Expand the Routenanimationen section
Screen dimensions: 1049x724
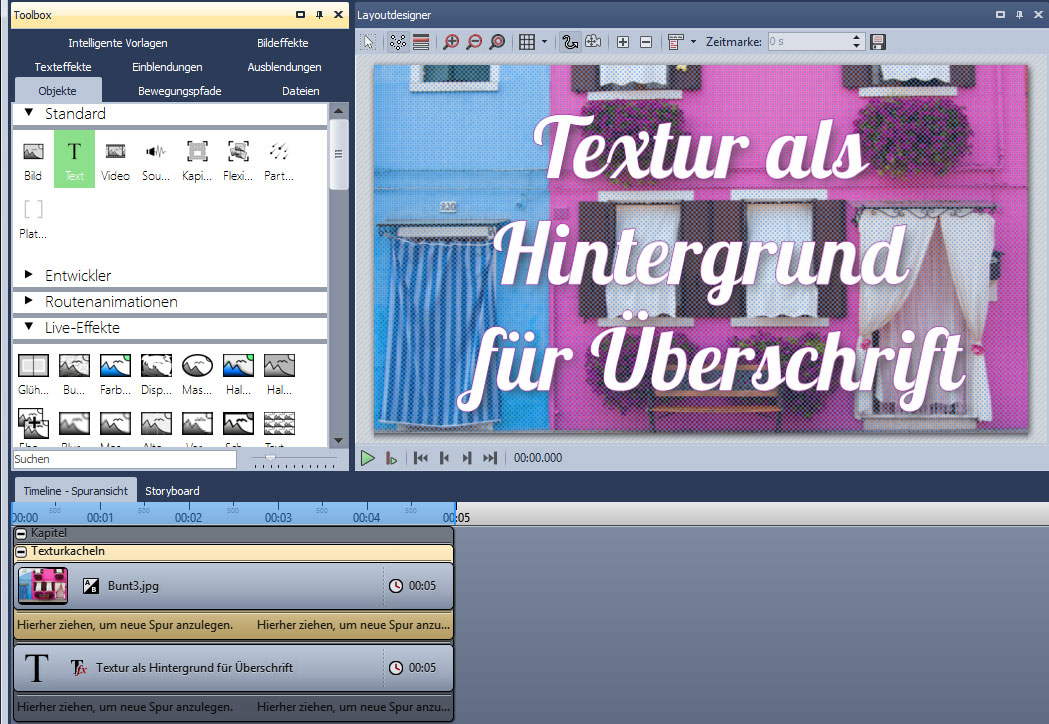click(29, 301)
